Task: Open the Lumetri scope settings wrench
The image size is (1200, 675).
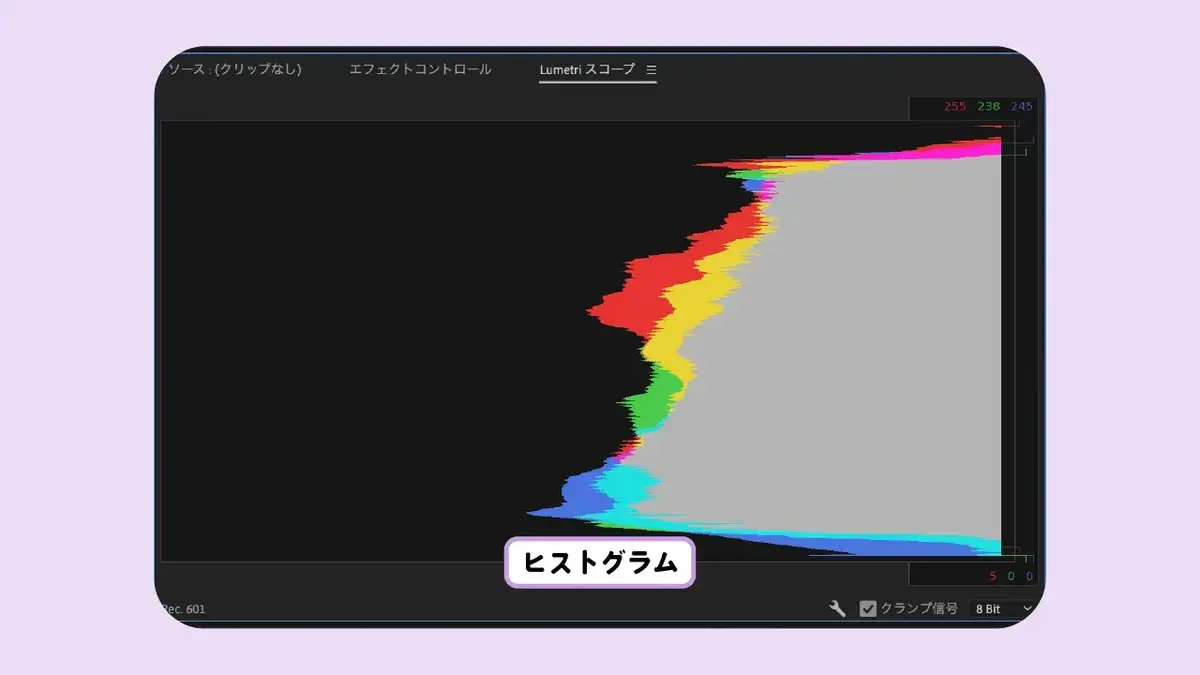Action: point(838,608)
